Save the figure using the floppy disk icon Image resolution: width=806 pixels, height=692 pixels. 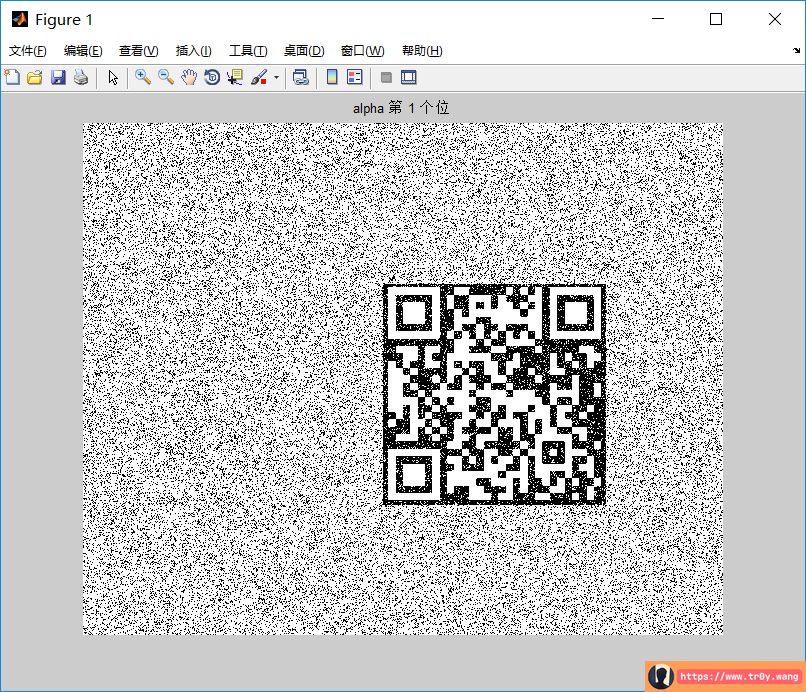click(58, 77)
